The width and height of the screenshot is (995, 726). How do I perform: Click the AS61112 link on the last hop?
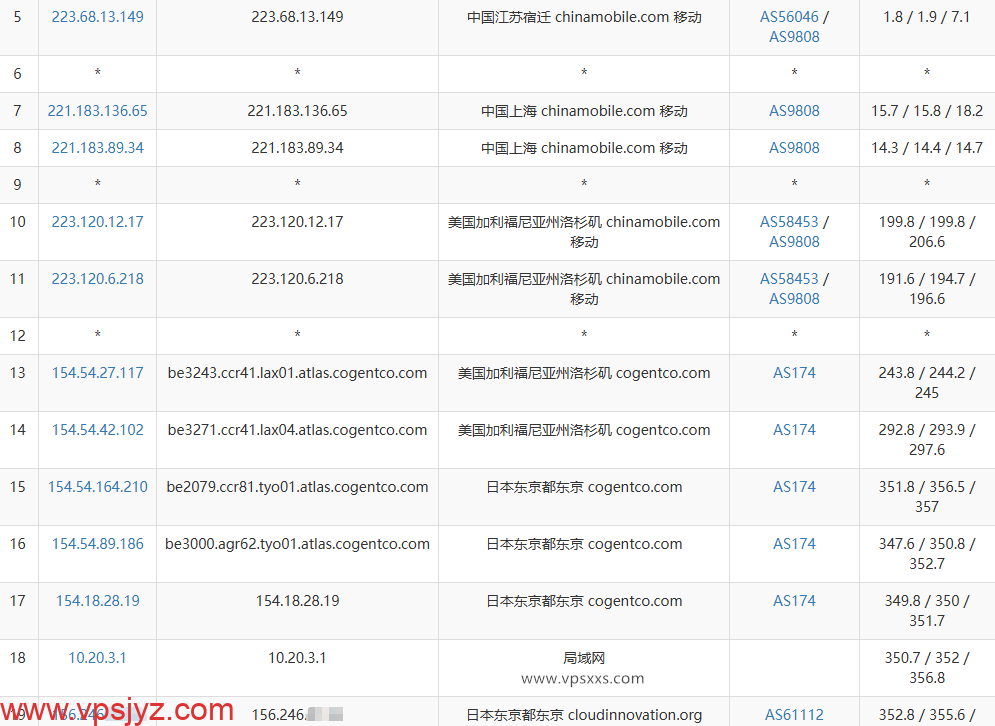794,714
